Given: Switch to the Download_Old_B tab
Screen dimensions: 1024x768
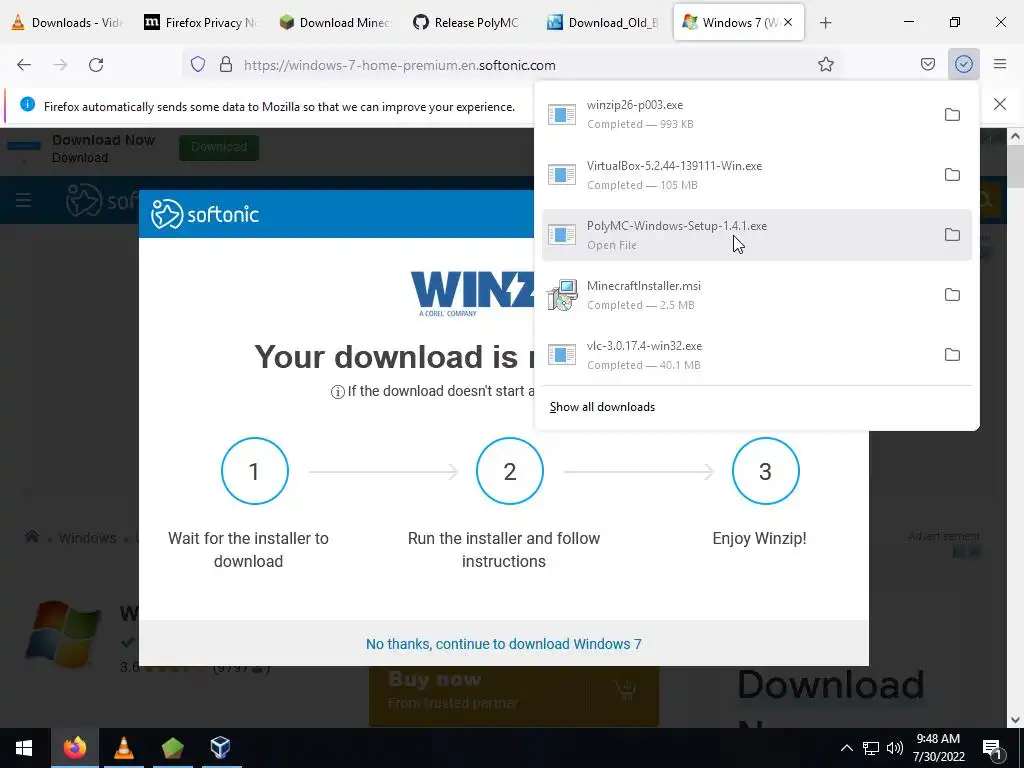Looking at the screenshot, I should pos(603,22).
